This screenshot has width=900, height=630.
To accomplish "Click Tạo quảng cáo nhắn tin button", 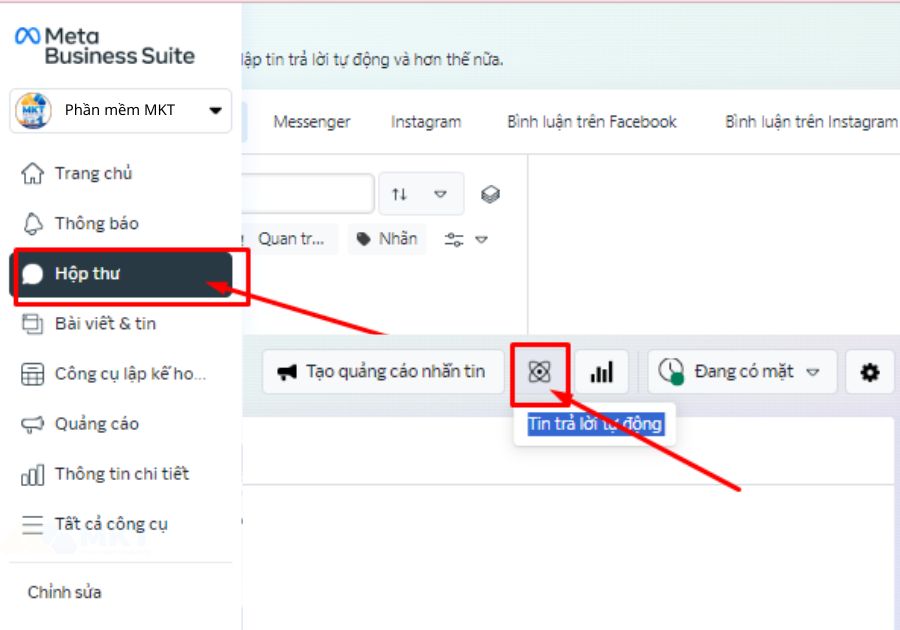I will click(383, 372).
